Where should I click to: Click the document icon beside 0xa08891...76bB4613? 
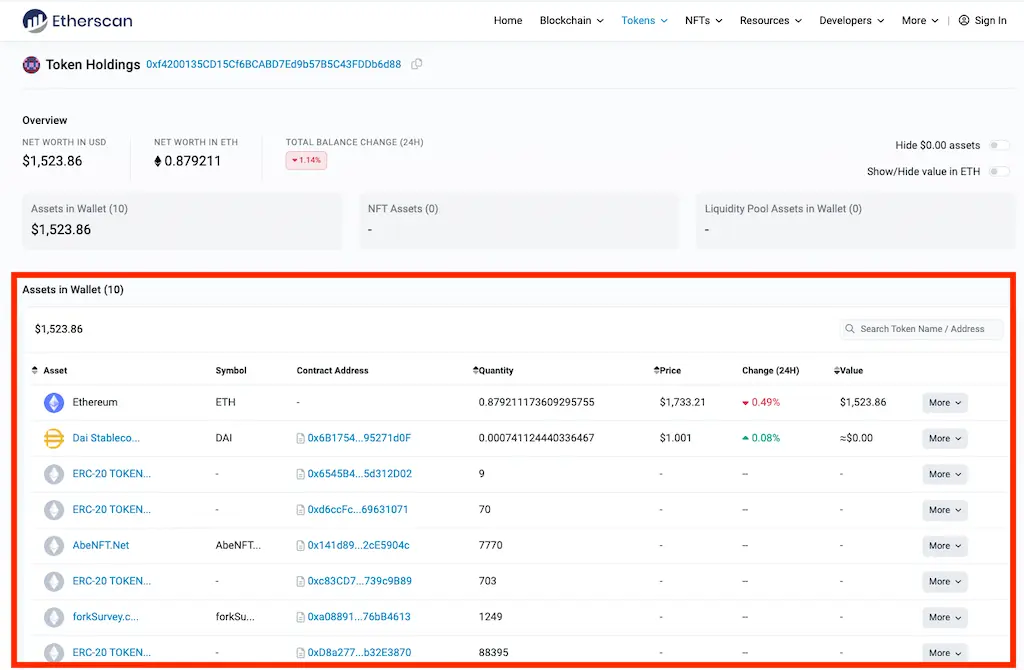click(x=300, y=617)
